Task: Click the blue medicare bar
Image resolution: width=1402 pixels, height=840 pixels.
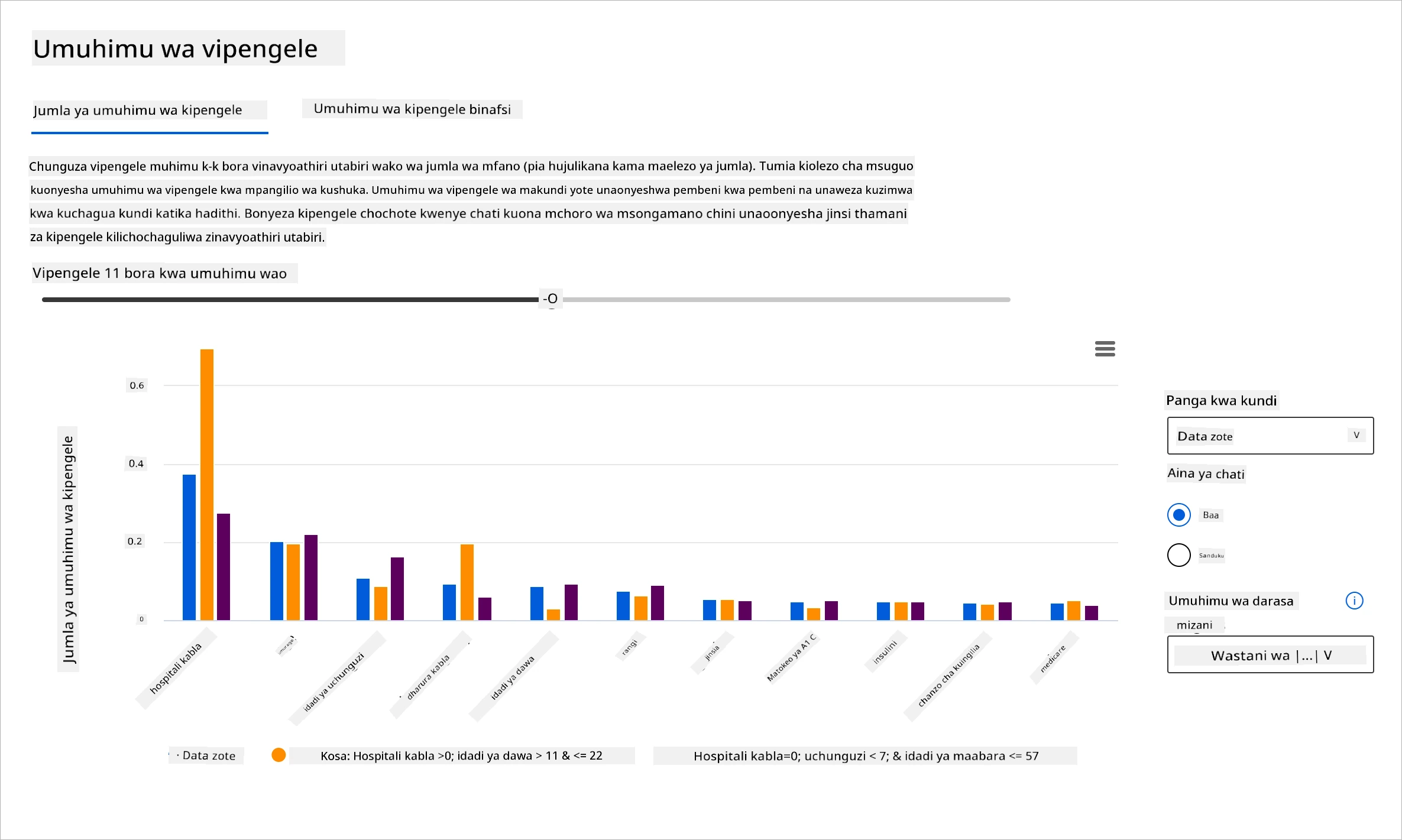Action: 1057,611
